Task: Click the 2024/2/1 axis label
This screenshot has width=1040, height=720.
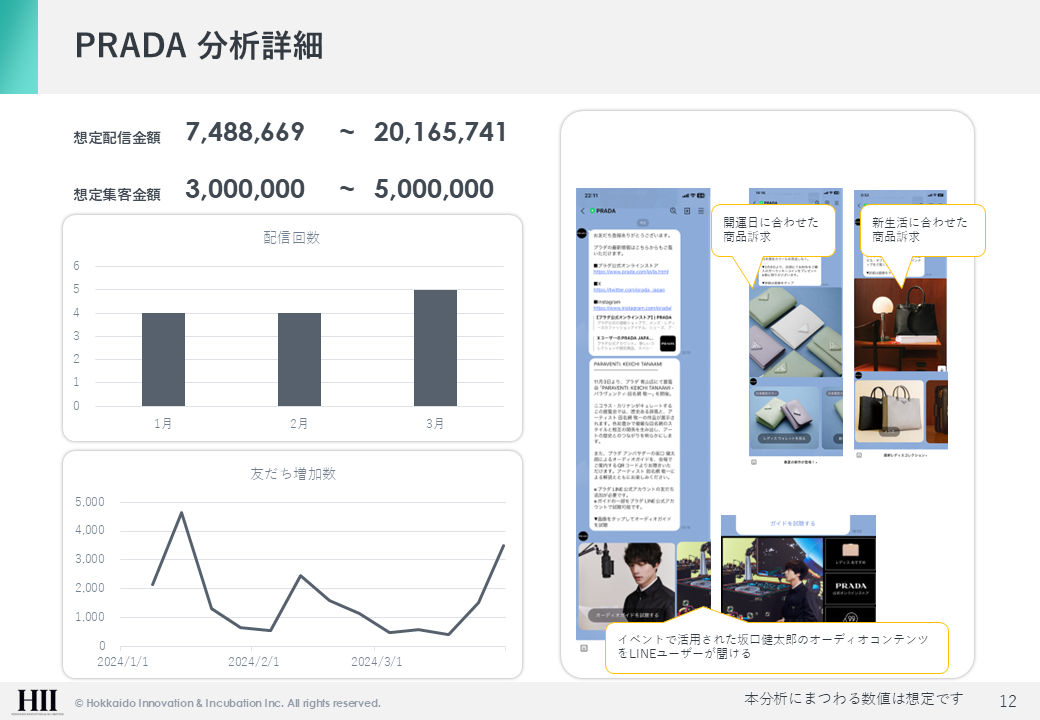Action: click(x=253, y=662)
